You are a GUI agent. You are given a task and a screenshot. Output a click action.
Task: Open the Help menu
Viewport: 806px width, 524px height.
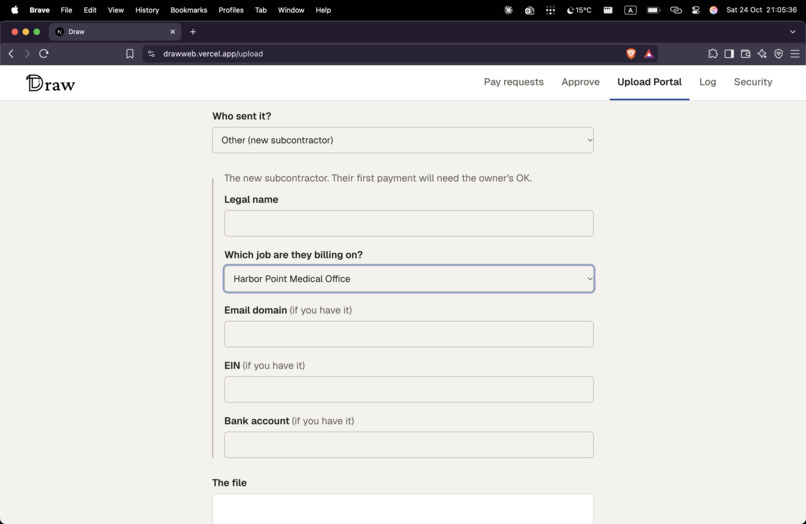pos(323,10)
